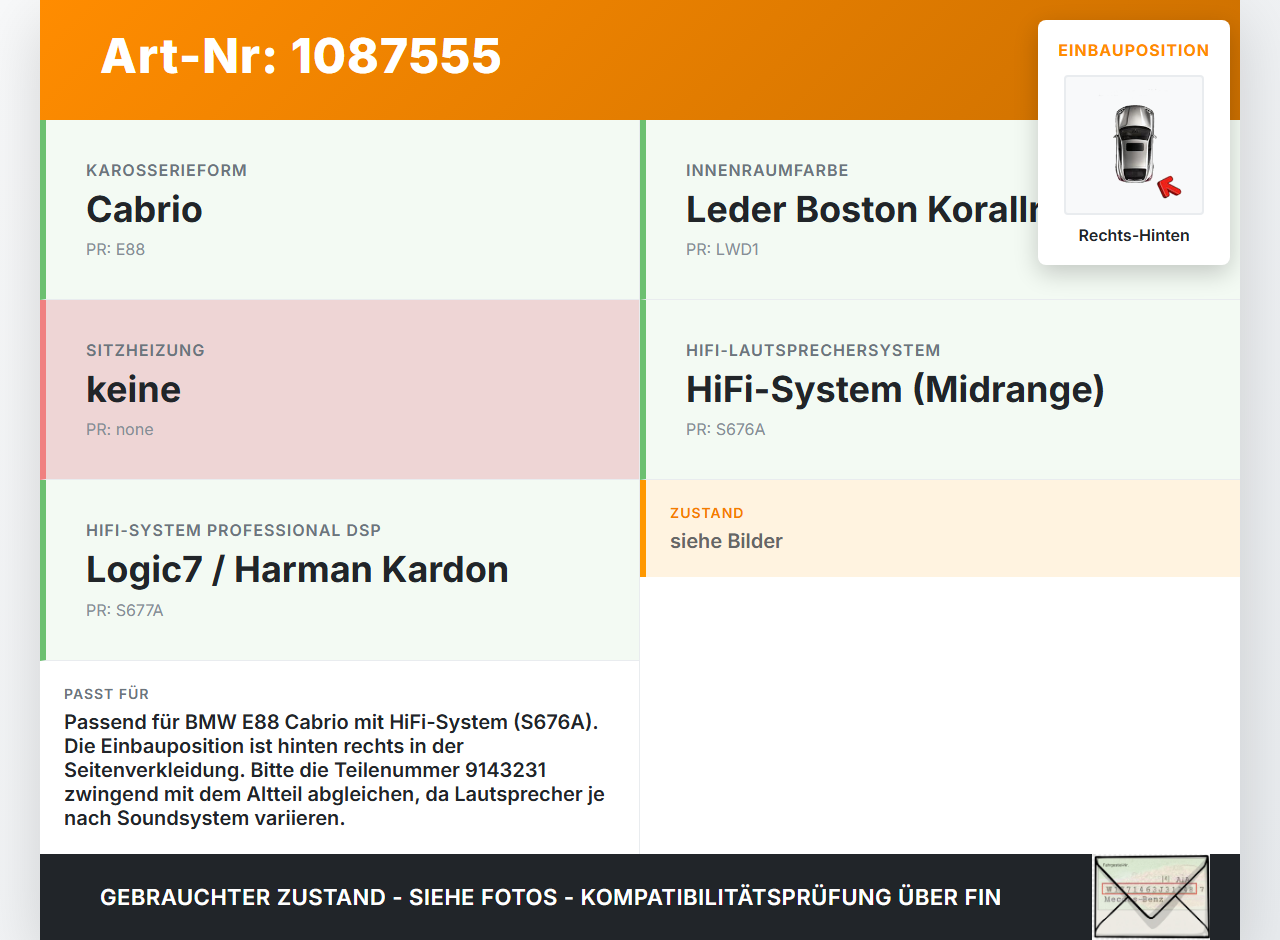
Task: Select the HiFi-System (Midrange) value
Action: point(895,389)
